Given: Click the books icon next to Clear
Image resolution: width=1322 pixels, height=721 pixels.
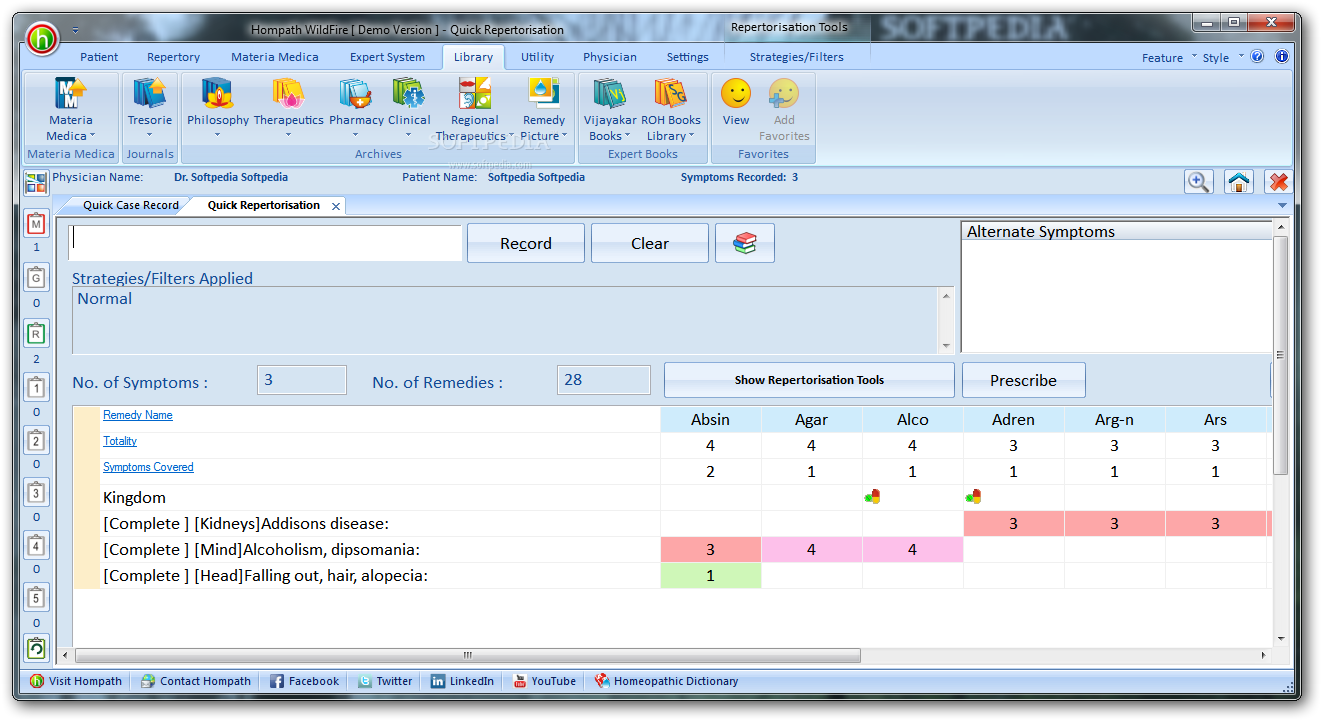Looking at the screenshot, I should 745,243.
